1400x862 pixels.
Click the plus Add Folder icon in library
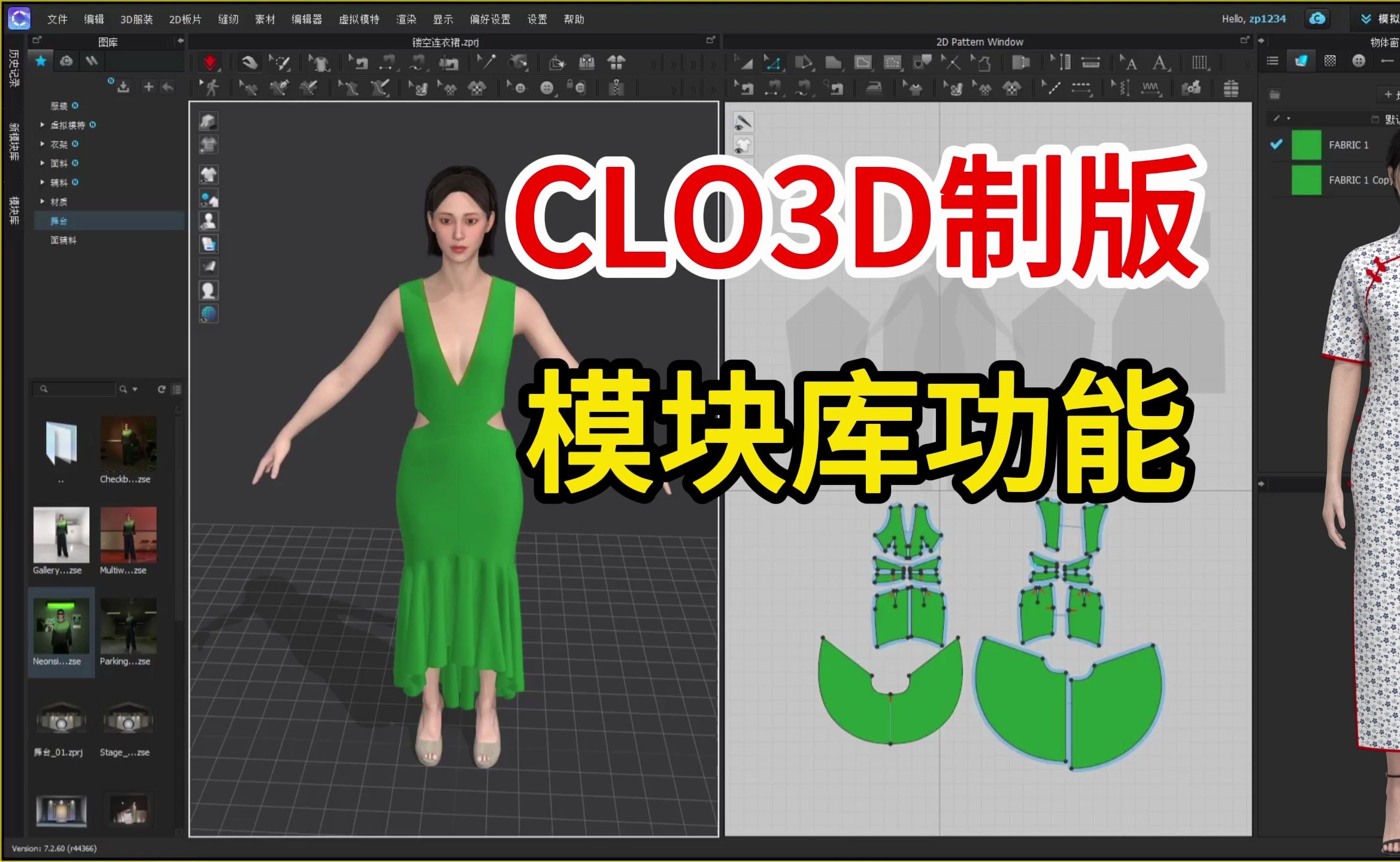(x=149, y=87)
